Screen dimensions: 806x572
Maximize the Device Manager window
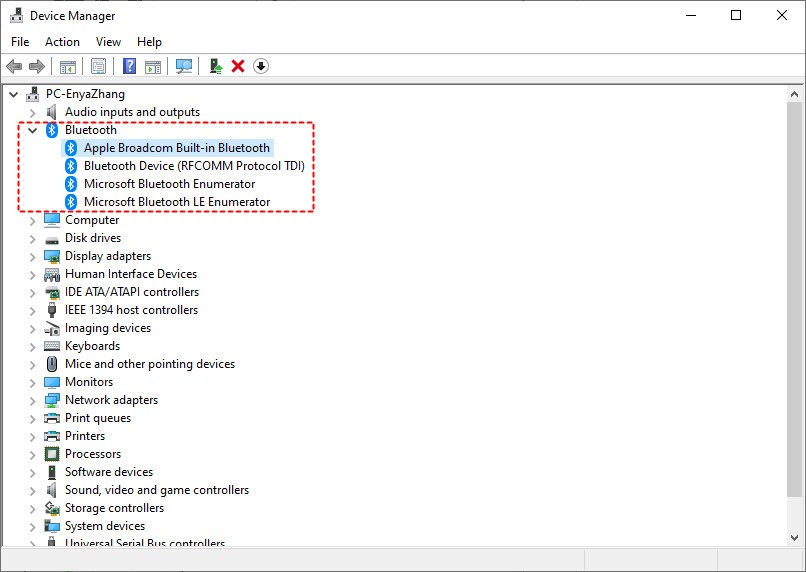[x=736, y=15]
